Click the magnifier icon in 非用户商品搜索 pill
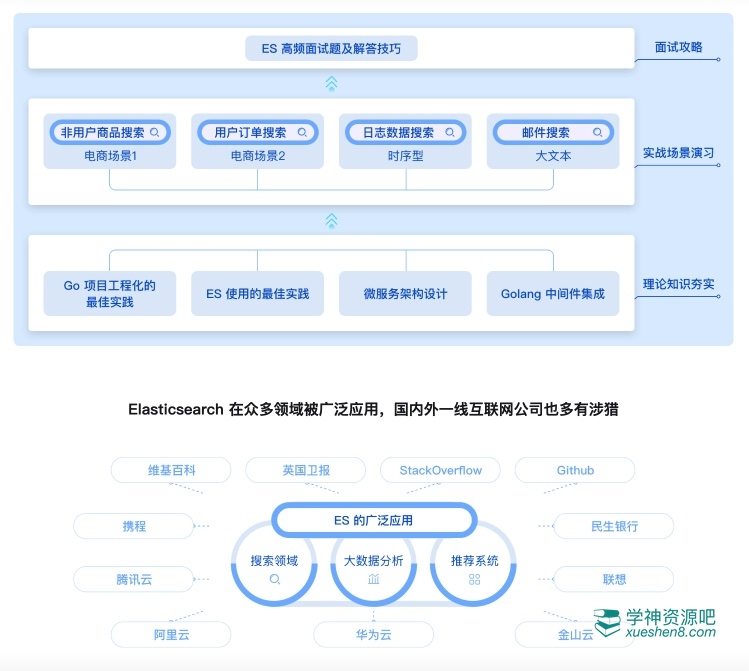This screenshot has width=749, height=671. [155, 132]
